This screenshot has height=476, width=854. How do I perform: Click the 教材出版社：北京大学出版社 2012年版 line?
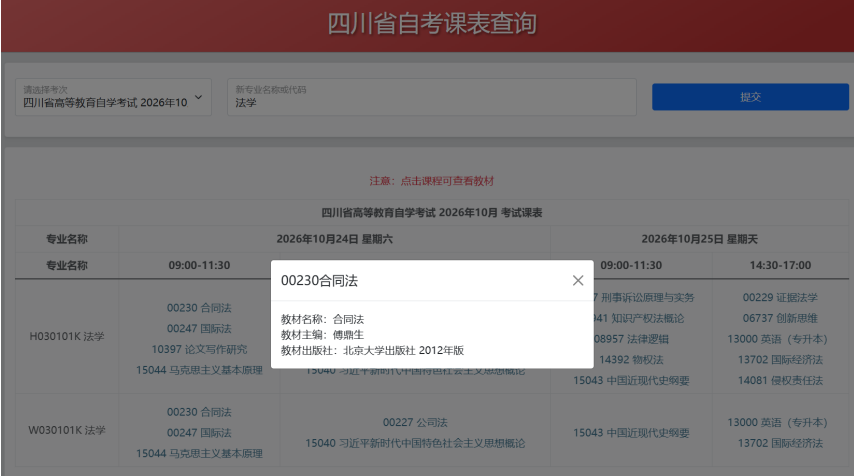[372, 350]
